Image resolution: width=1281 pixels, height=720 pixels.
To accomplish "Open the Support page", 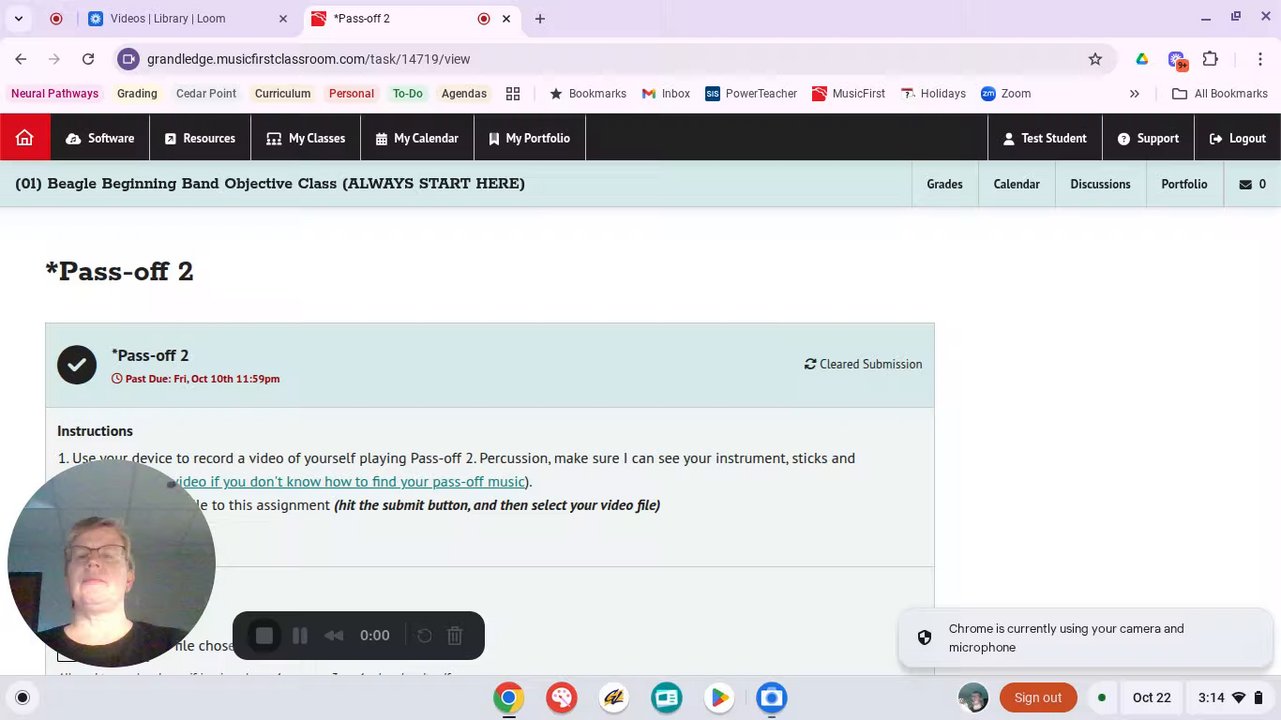I will (x=1148, y=138).
